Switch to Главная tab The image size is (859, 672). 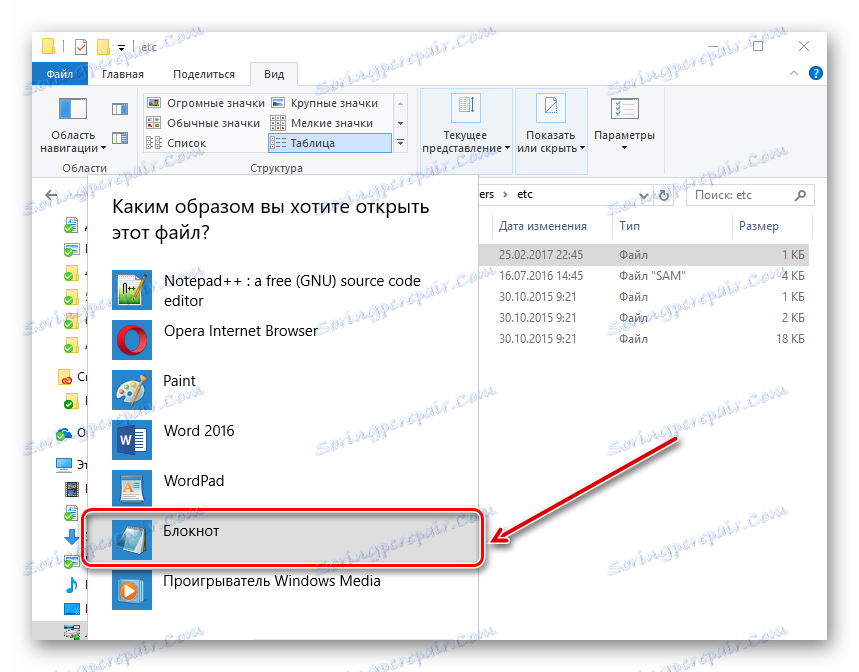[123, 74]
